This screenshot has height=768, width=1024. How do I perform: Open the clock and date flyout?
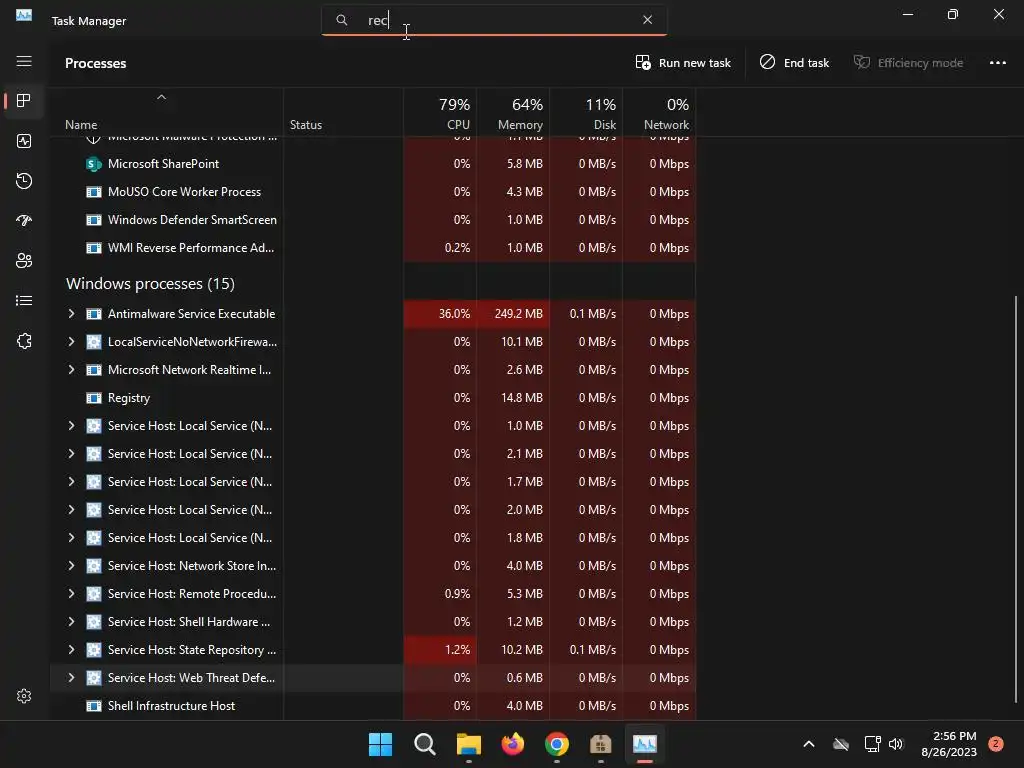(949, 744)
